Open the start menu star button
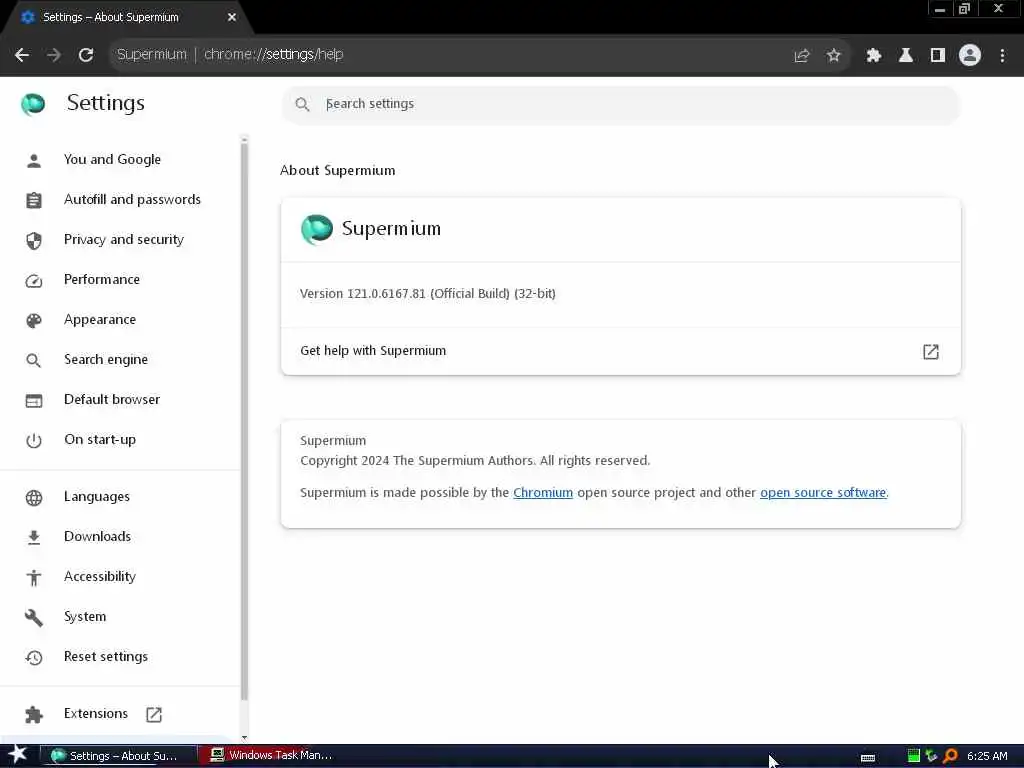1024x768 pixels. [18, 755]
